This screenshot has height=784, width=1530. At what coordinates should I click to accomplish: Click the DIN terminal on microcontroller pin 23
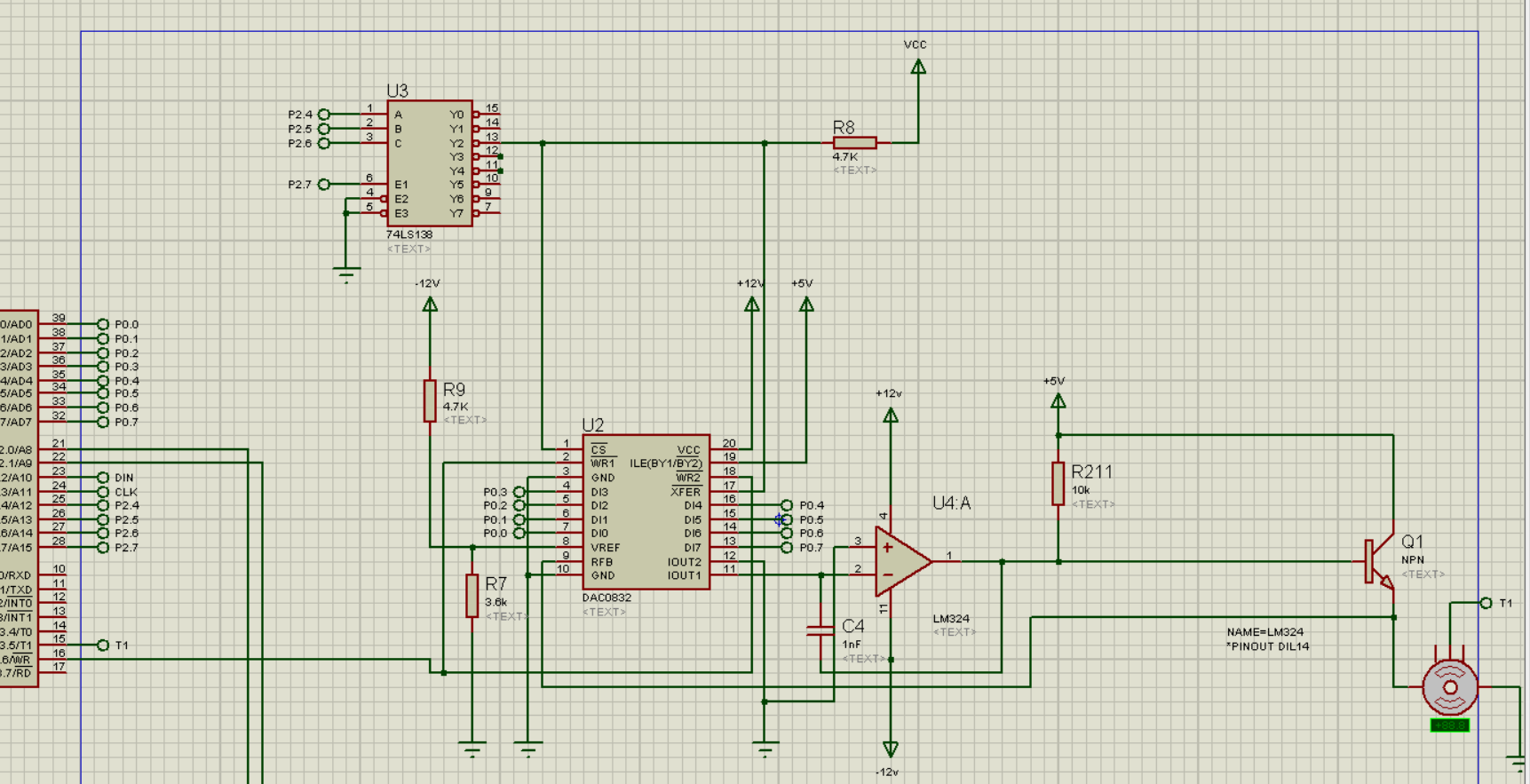pos(103,478)
